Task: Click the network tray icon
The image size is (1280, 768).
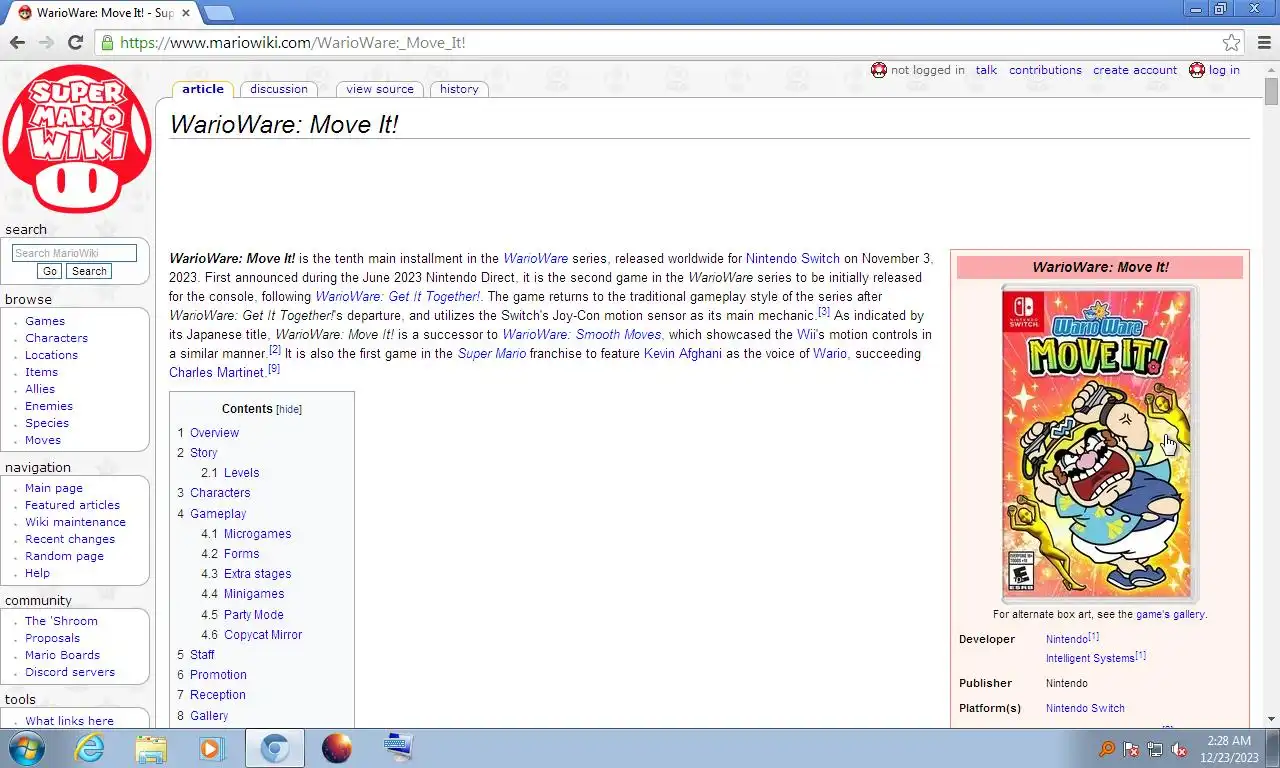Action: coord(1155,749)
